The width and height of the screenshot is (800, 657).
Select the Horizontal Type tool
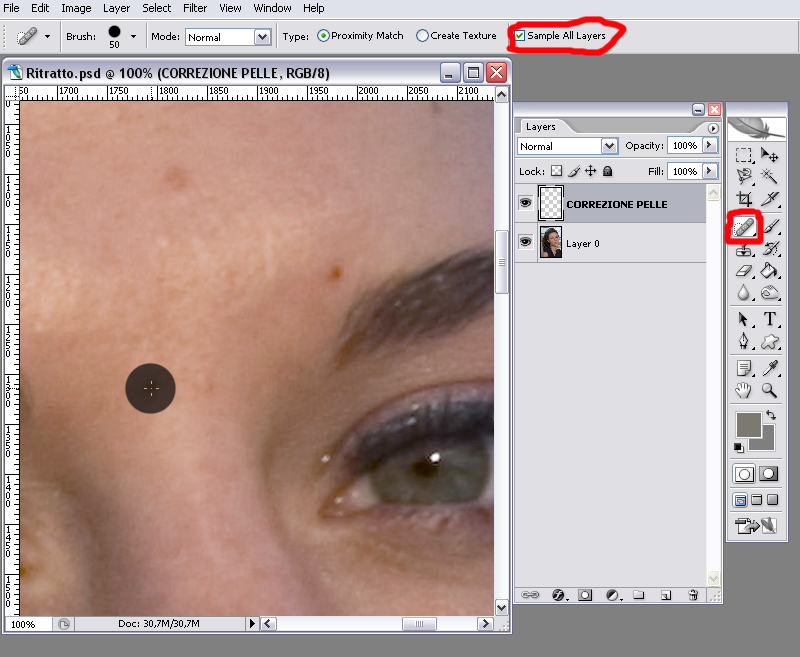tap(770, 319)
